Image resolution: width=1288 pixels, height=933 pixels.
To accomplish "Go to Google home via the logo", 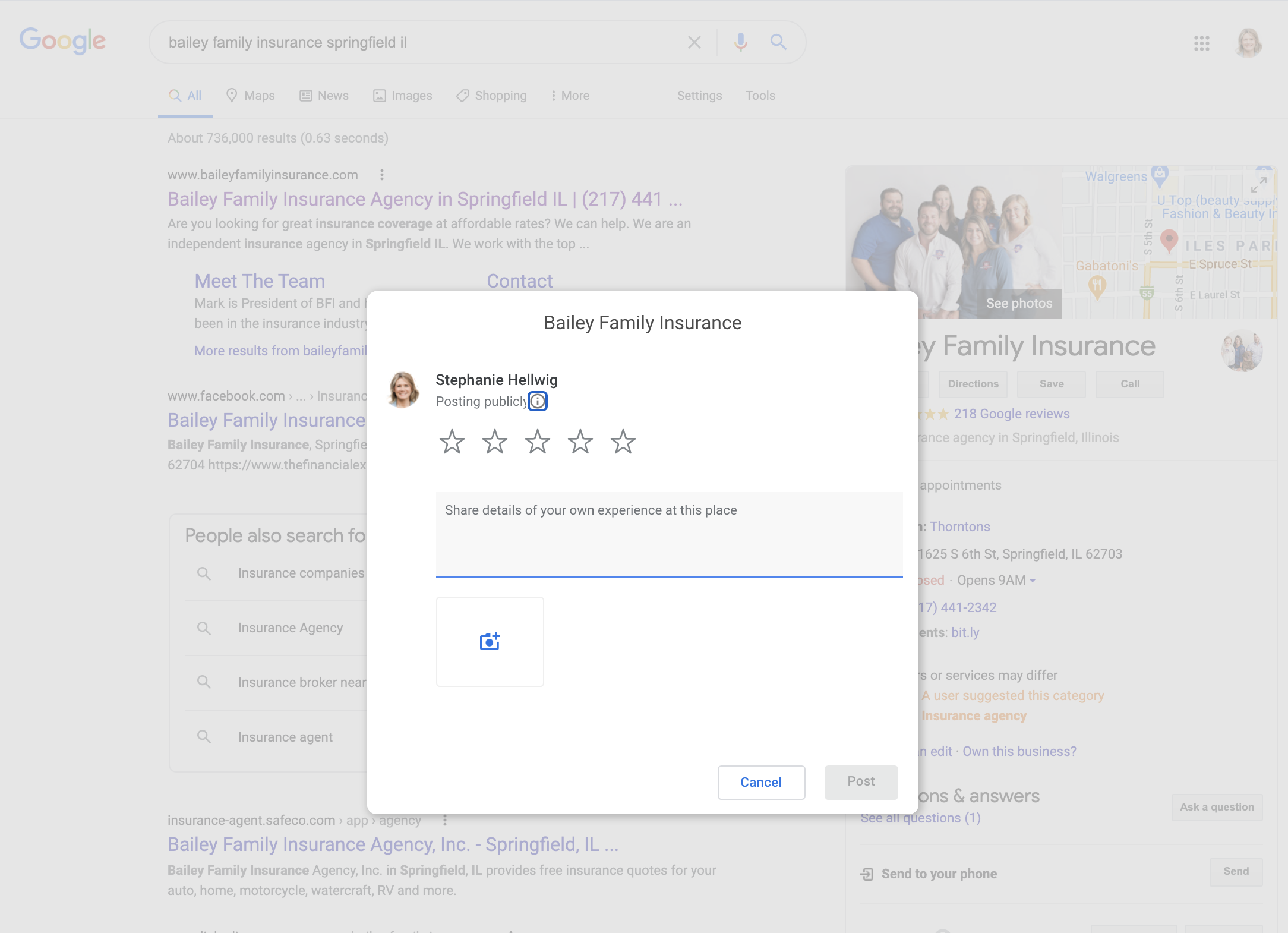I will pyautogui.click(x=62, y=41).
